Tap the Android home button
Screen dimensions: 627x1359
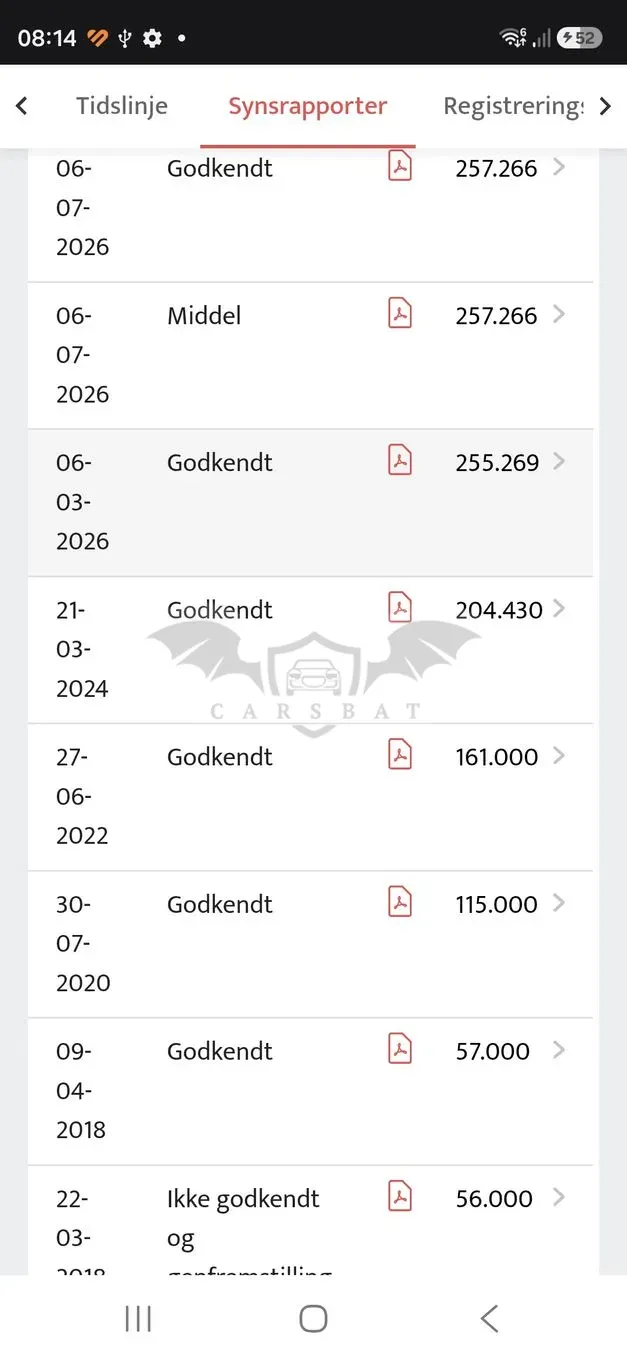(313, 1318)
